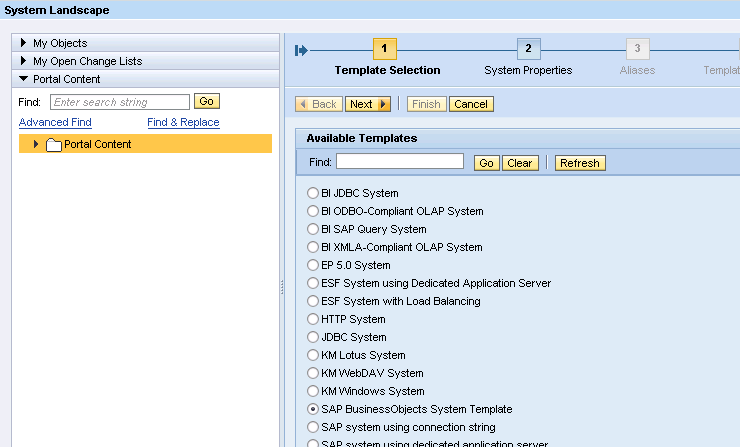Select the BI JDBC System radio button

pos(313,193)
